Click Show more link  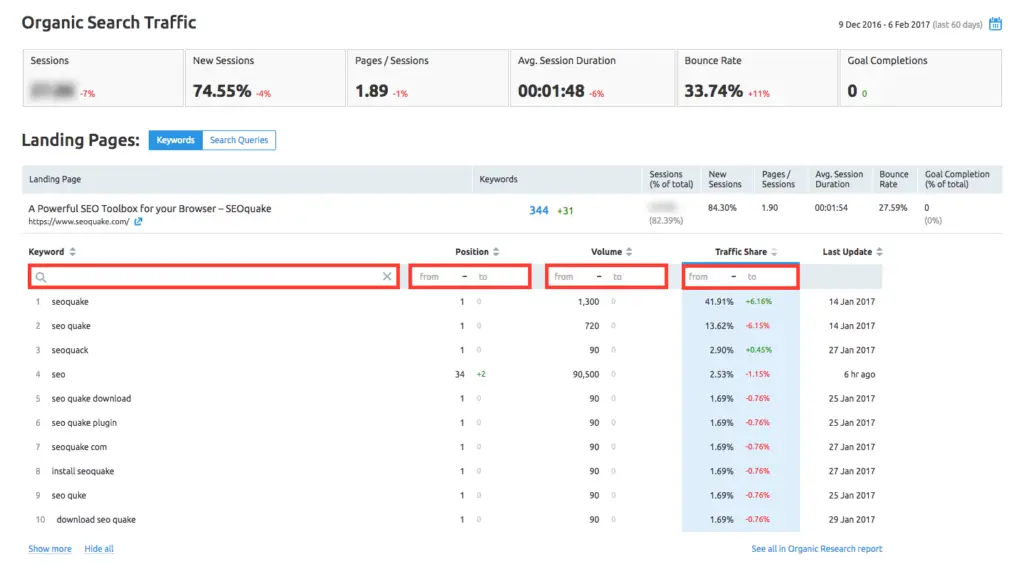[x=50, y=549]
